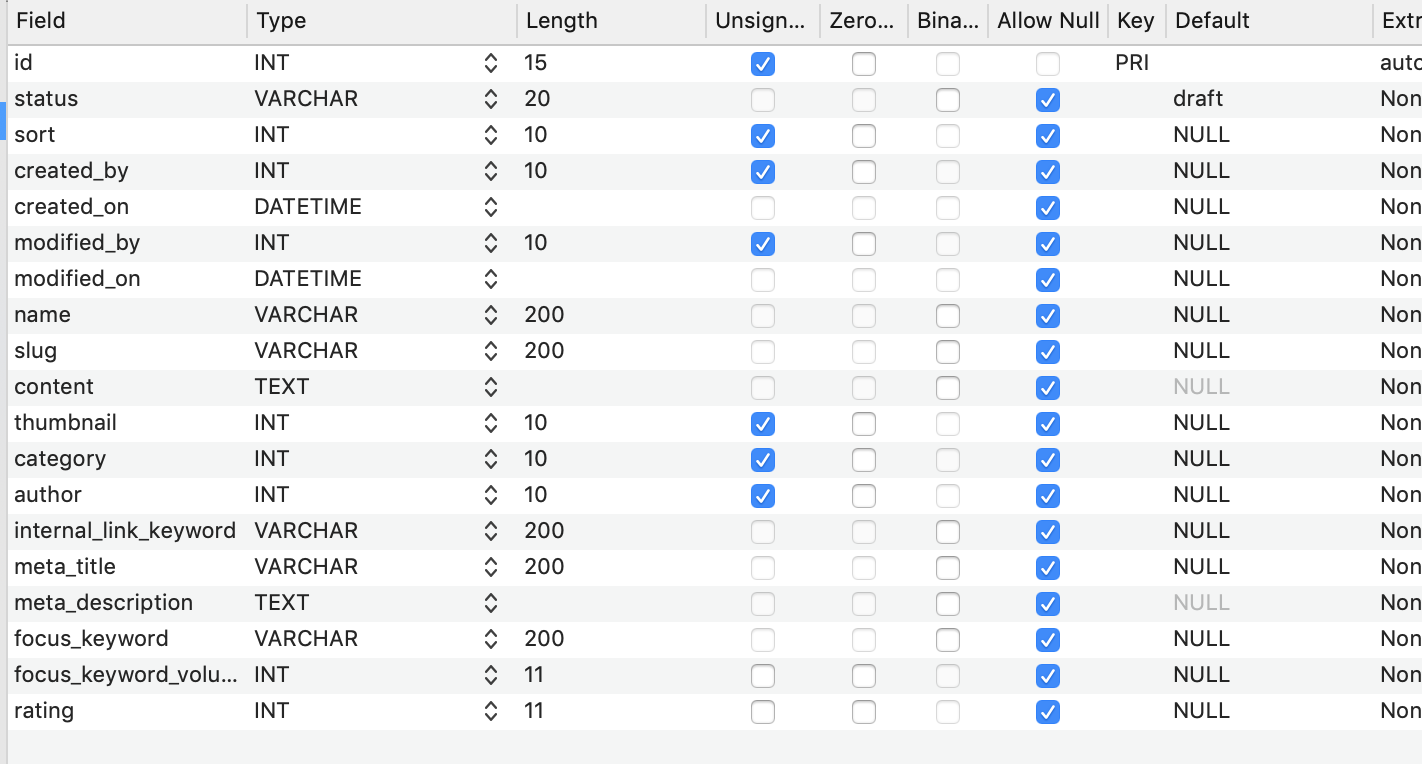
Task: Enable Zerofill for the meta_description field
Action: [x=863, y=604]
